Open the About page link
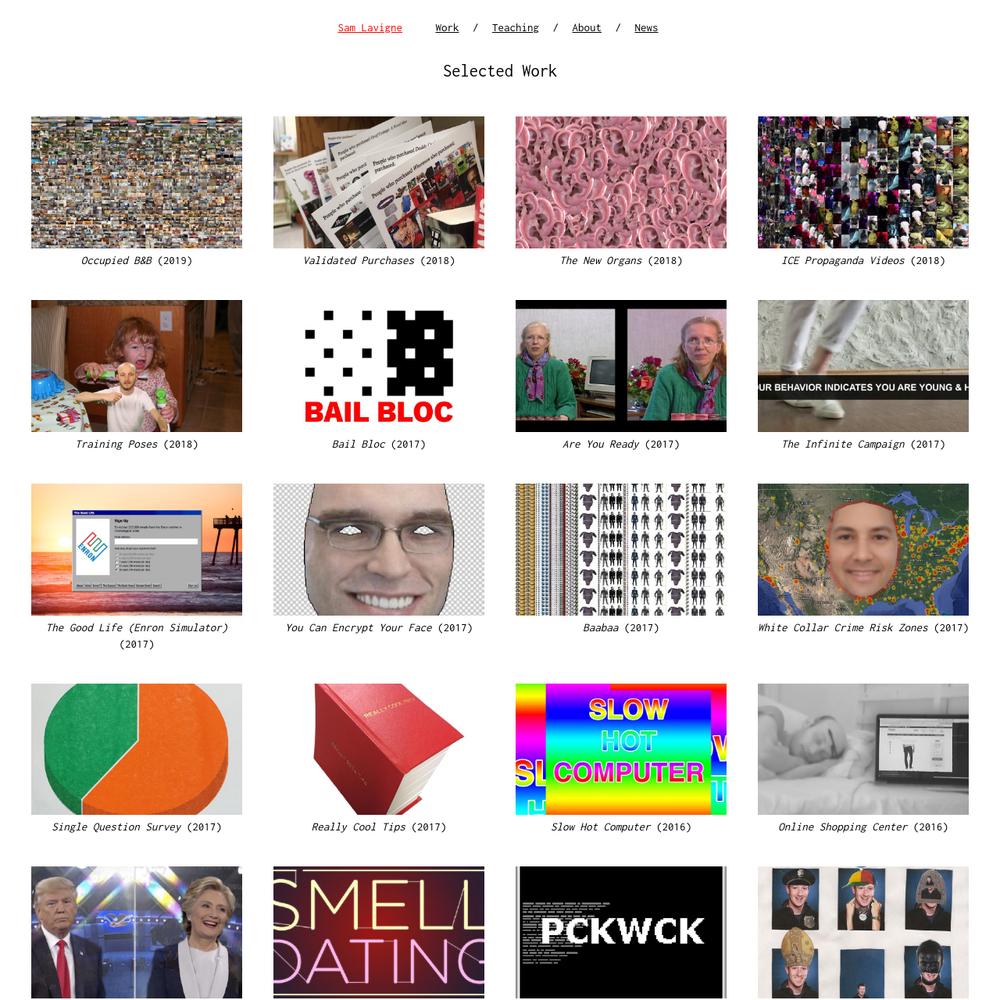The width and height of the screenshot is (1000, 1000). coord(586,27)
